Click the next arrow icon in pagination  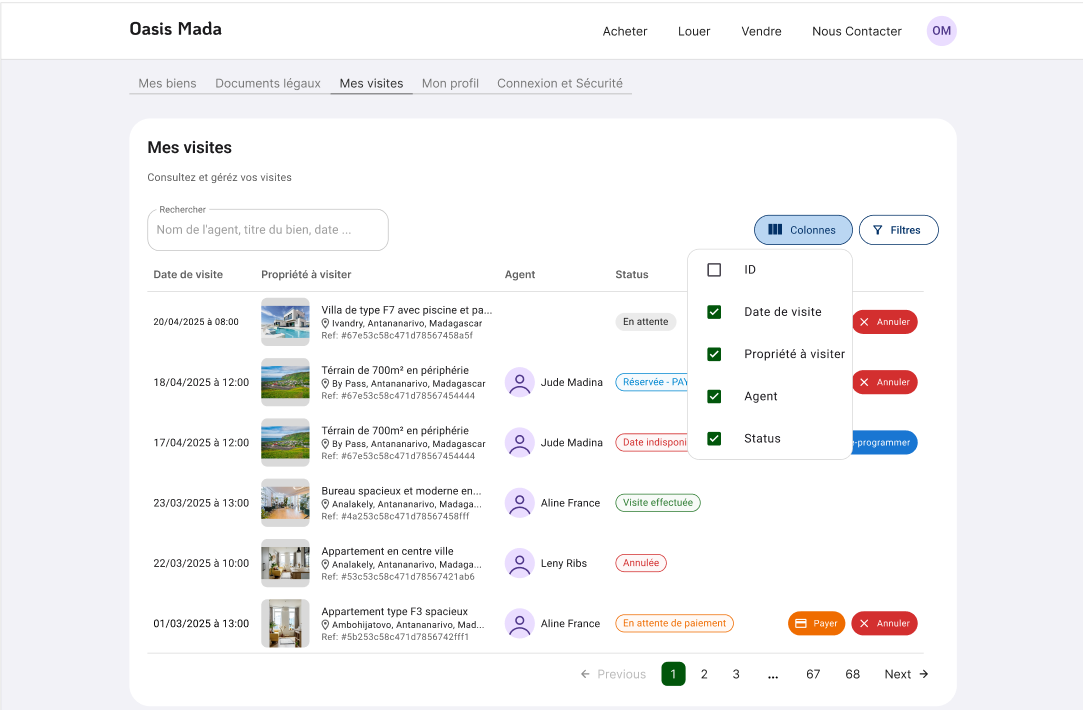tap(924, 674)
